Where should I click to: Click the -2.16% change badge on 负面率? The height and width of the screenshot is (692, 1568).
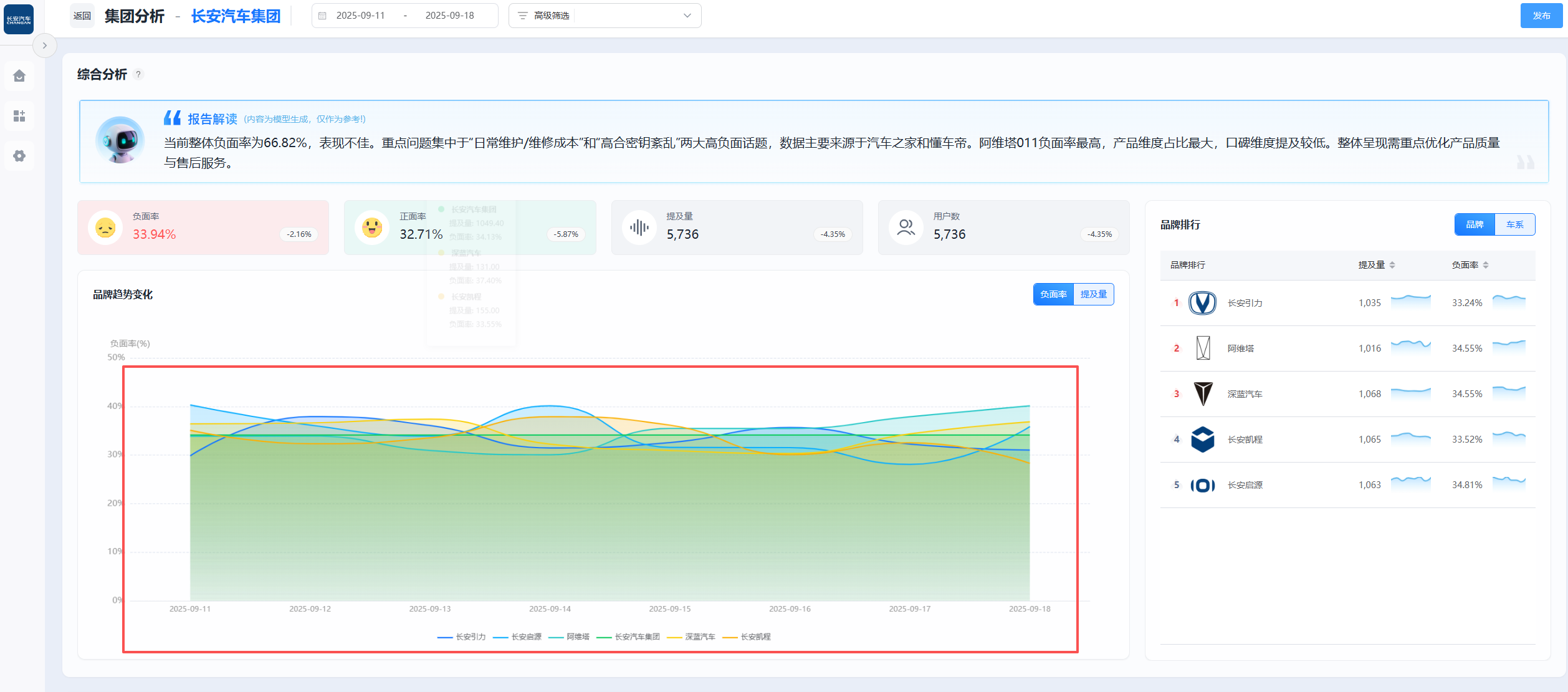pyautogui.click(x=299, y=234)
